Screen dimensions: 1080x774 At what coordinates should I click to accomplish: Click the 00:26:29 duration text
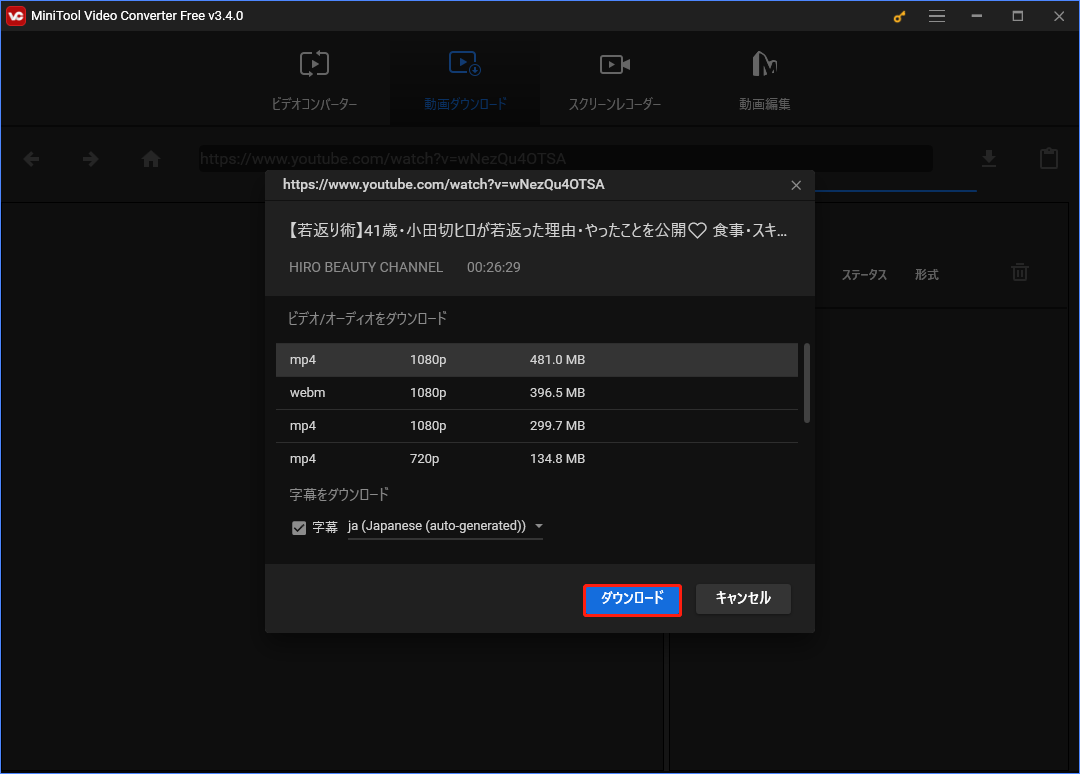494,267
